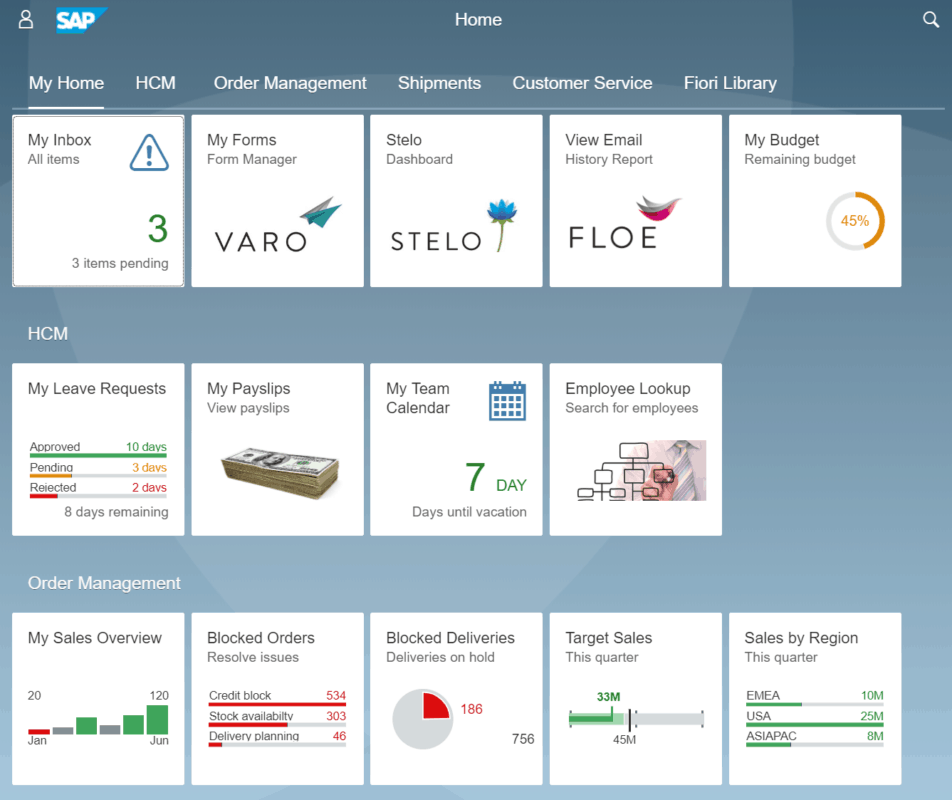Click the SAP logo

(x=81, y=20)
